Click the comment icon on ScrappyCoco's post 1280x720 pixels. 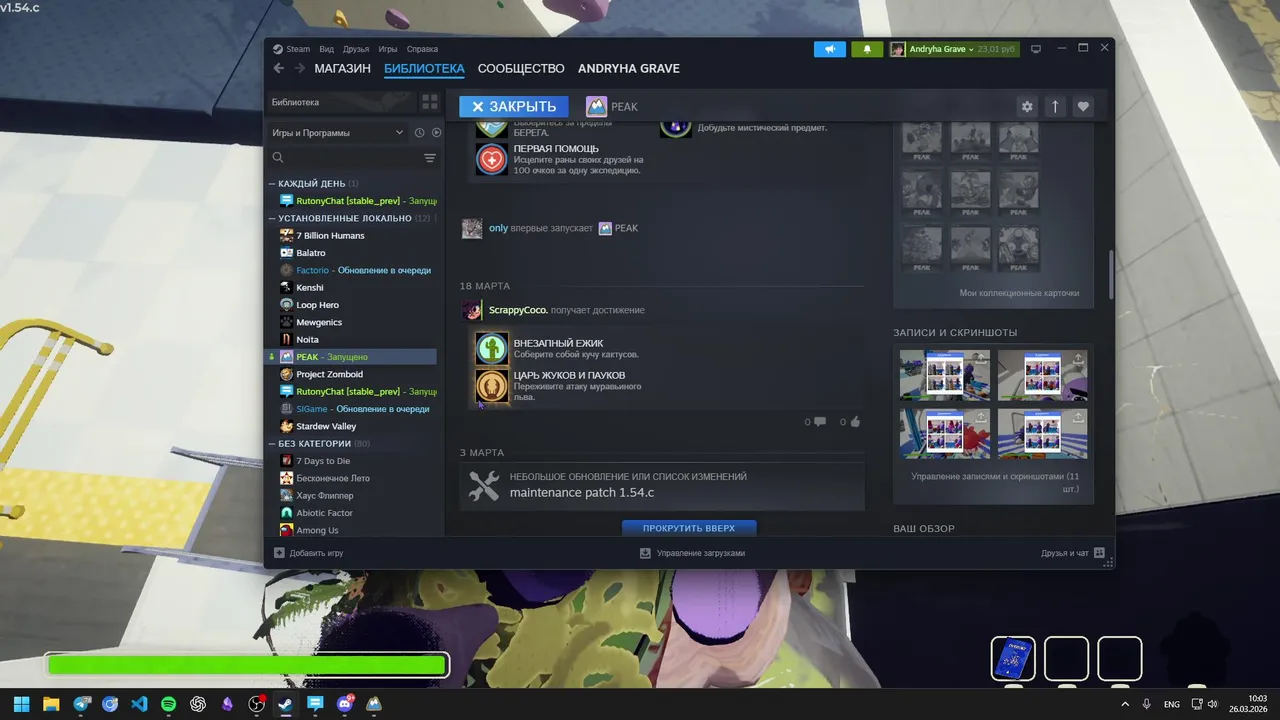click(x=820, y=422)
